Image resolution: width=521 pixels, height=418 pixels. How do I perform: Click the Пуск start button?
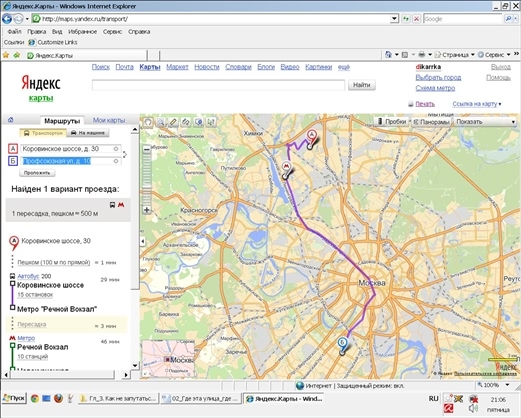[14, 398]
